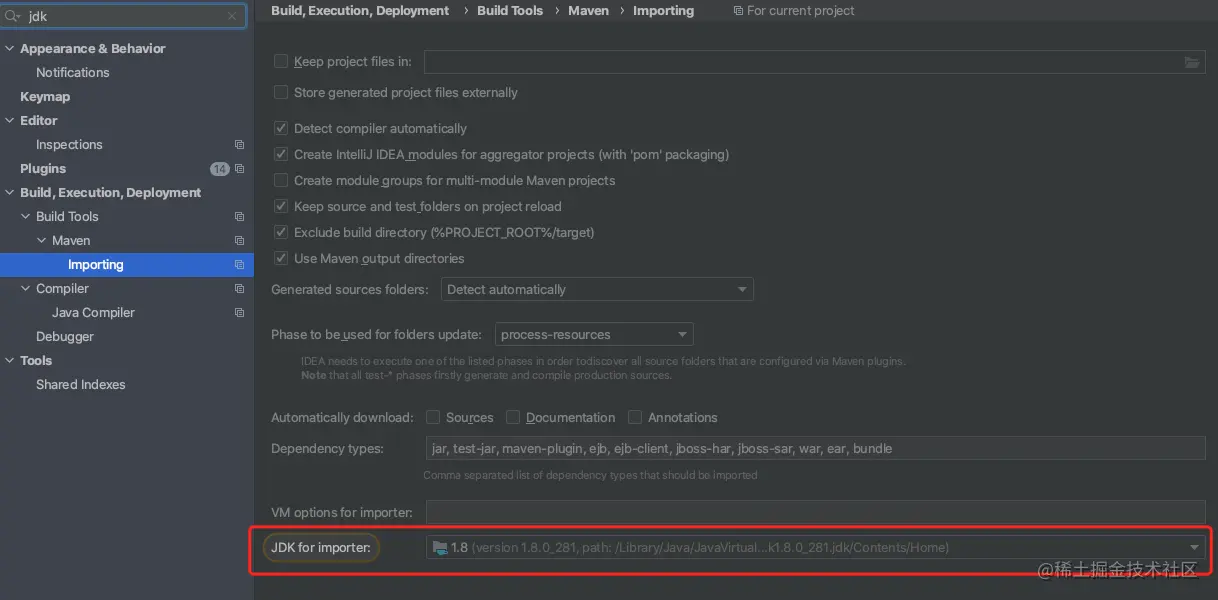The width and height of the screenshot is (1218, 600).
Task: Enable Keep project files in checkbox
Action: coord(281,62)
